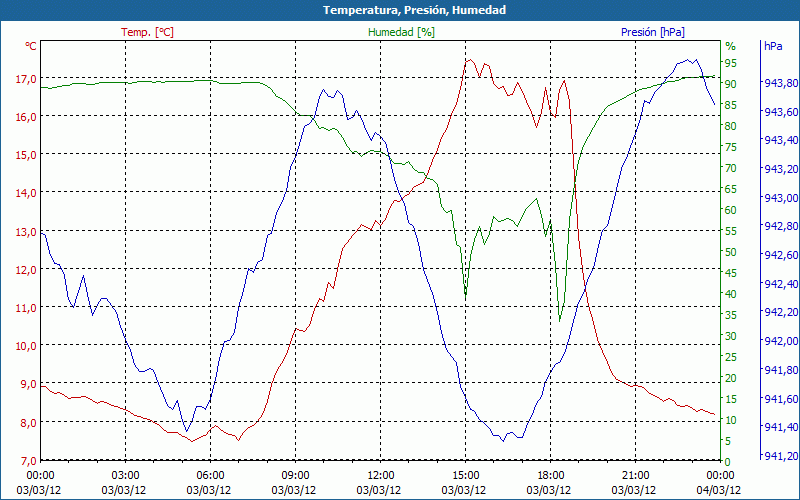Click the 17,0 temperature axis value
Screen dimensions: 800x500
pyautogui.click(x=27, y=79)
